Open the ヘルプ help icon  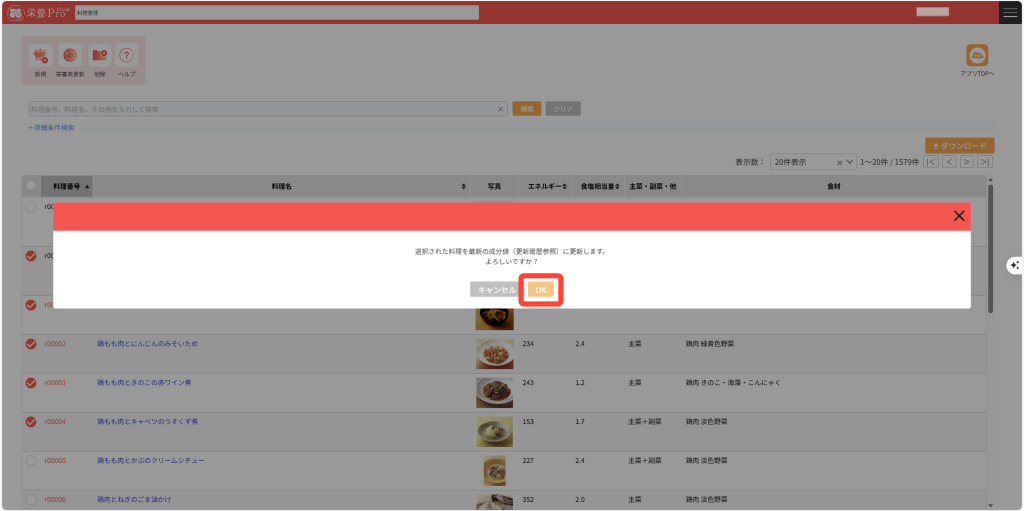coord(127,57)
